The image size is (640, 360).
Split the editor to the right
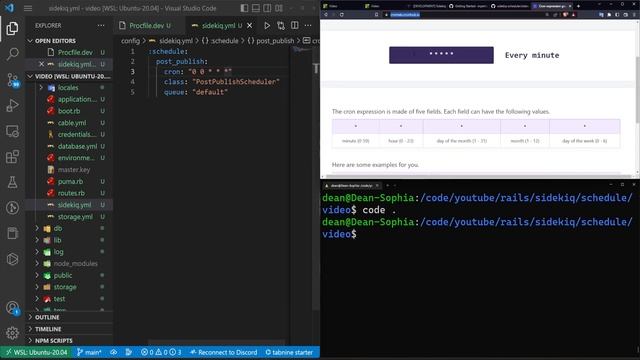click(x=295, y=25)
